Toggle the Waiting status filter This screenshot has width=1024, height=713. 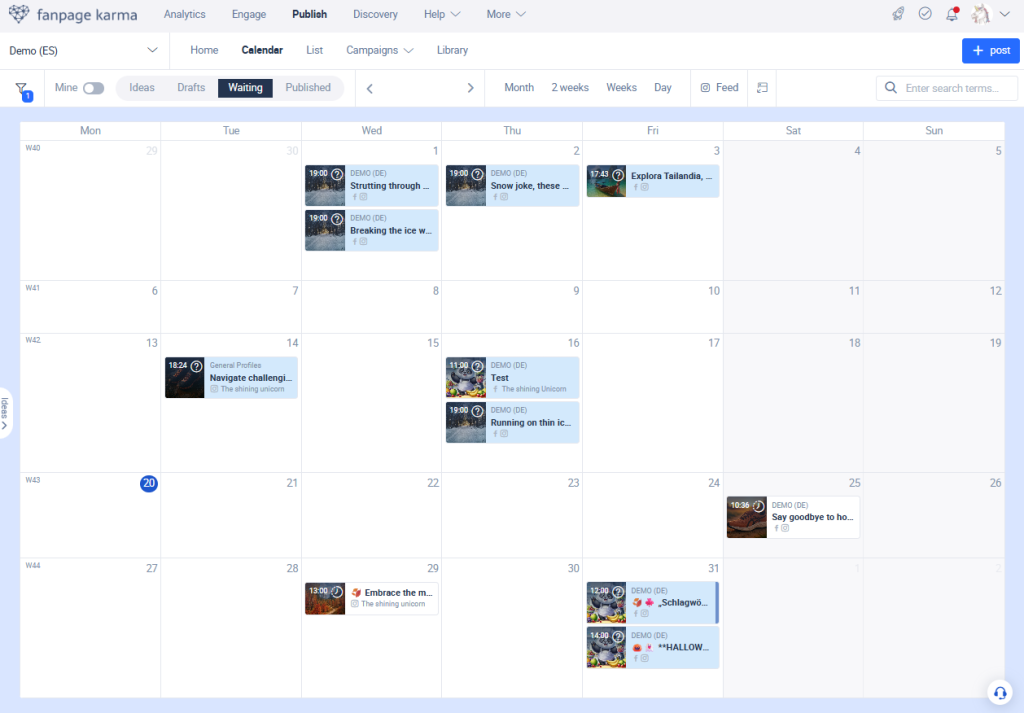[x=245, y=88]
